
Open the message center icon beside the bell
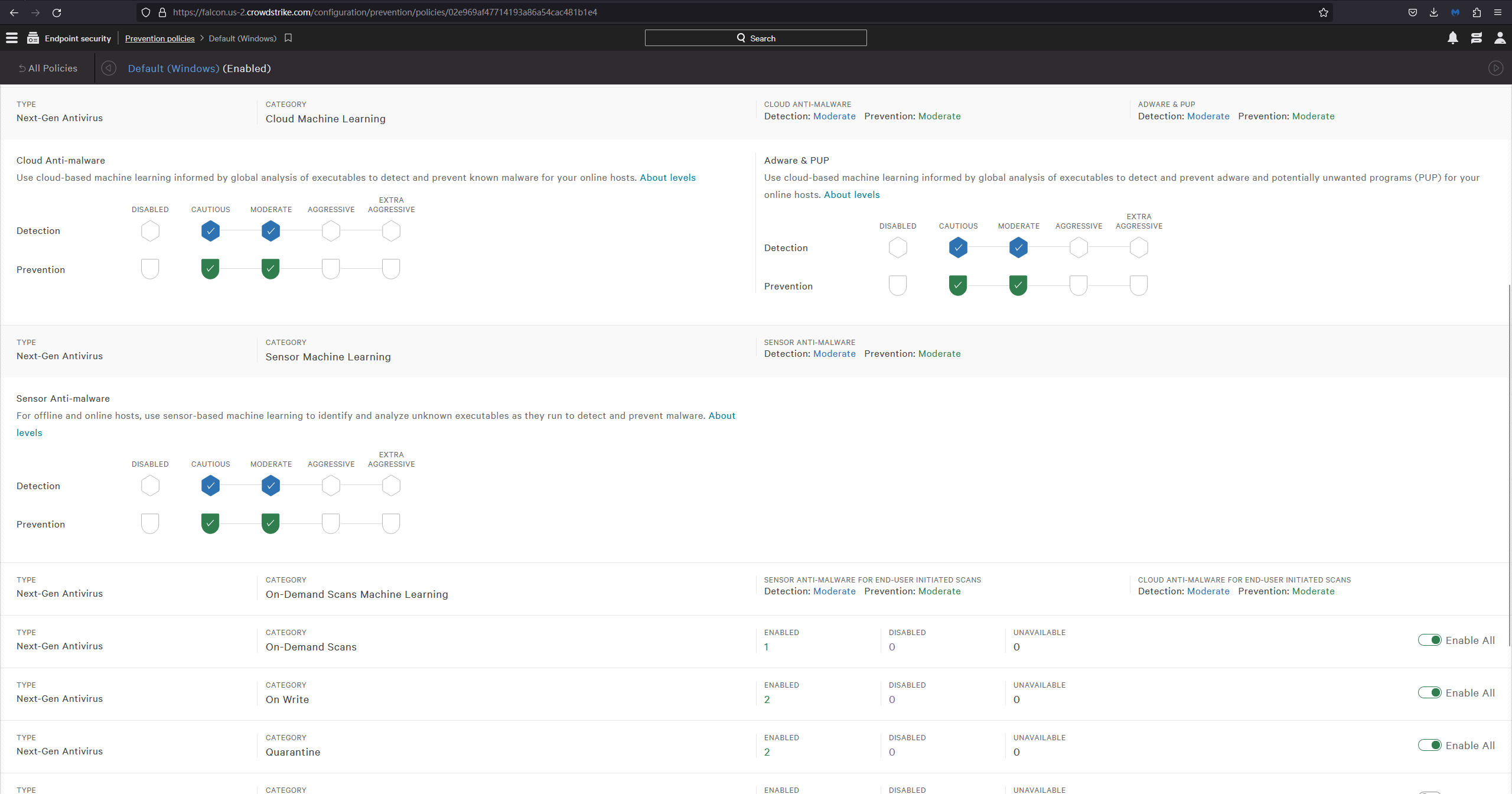[x=1477, y=38]
